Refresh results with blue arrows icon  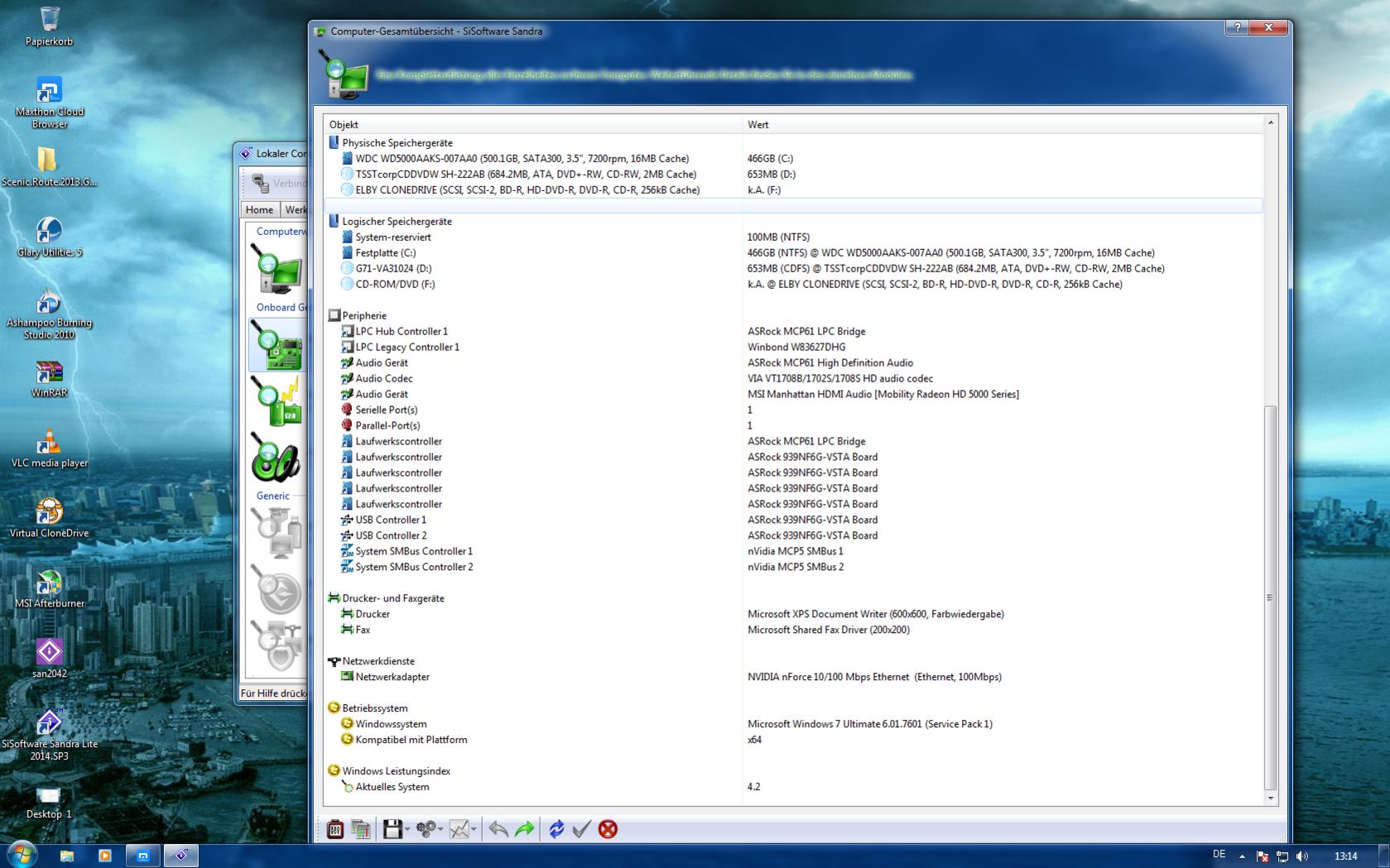pos(556,829)
